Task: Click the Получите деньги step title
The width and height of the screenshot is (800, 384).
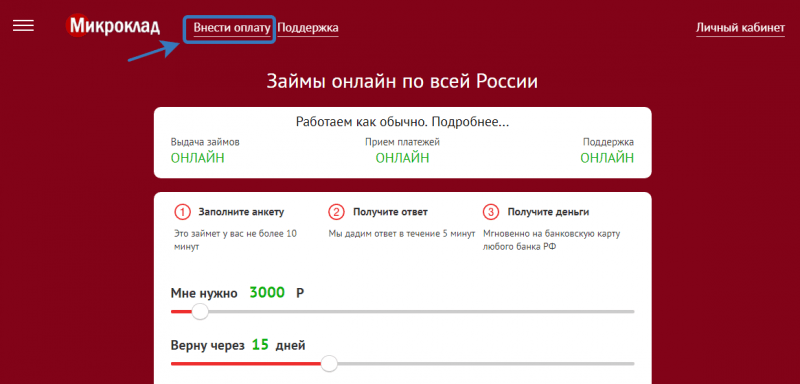Action: tap(548, 212)
